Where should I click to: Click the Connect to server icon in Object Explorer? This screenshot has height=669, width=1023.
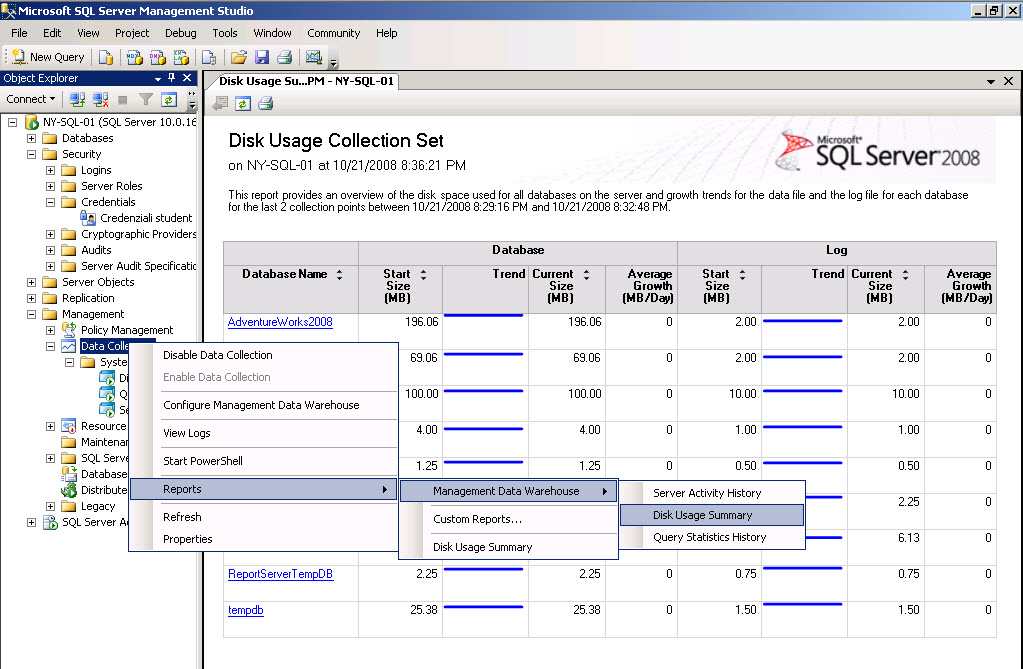pyautogui.click(x=77, y=98)
